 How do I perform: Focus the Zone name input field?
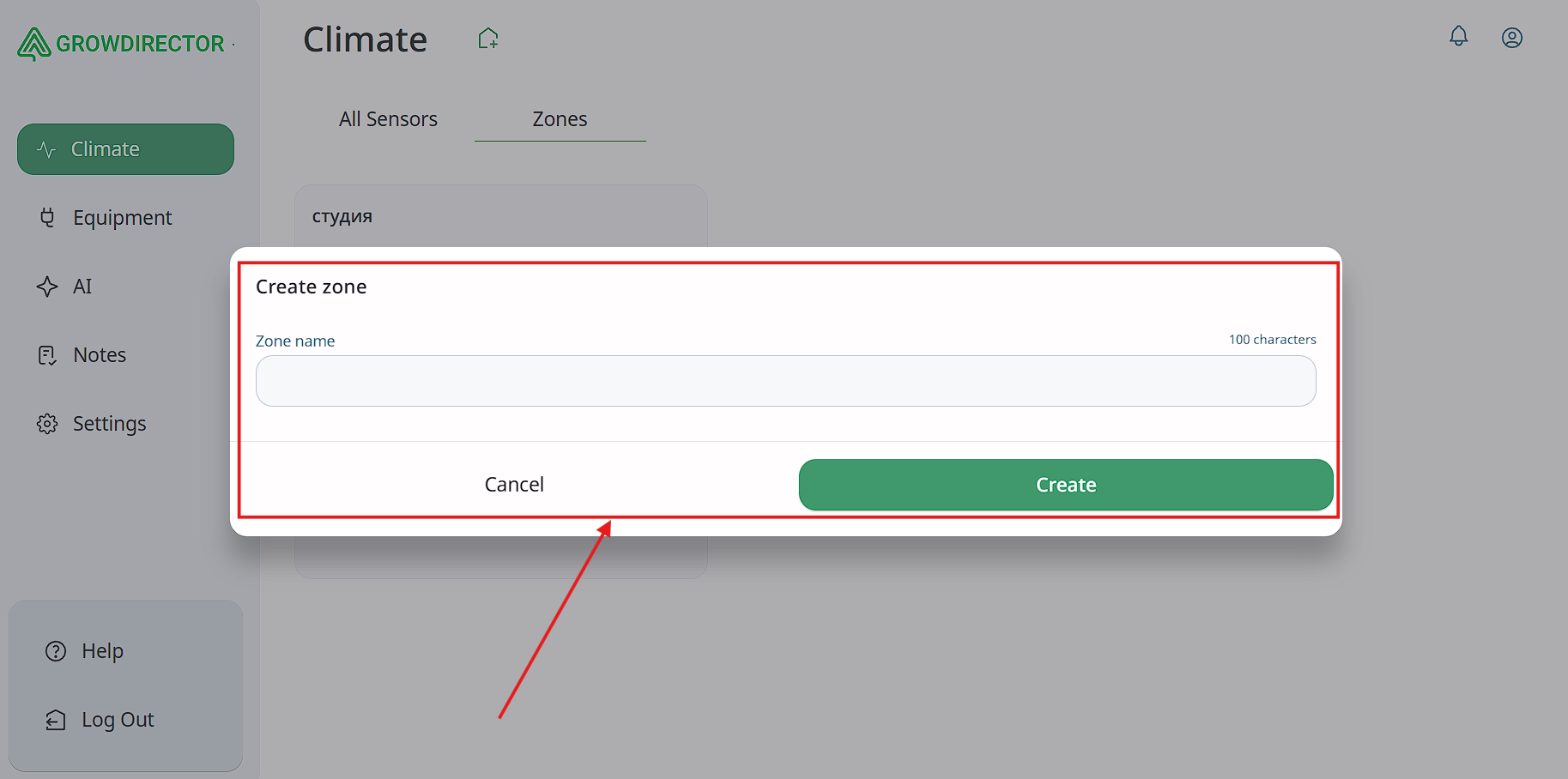click(785, 381)
